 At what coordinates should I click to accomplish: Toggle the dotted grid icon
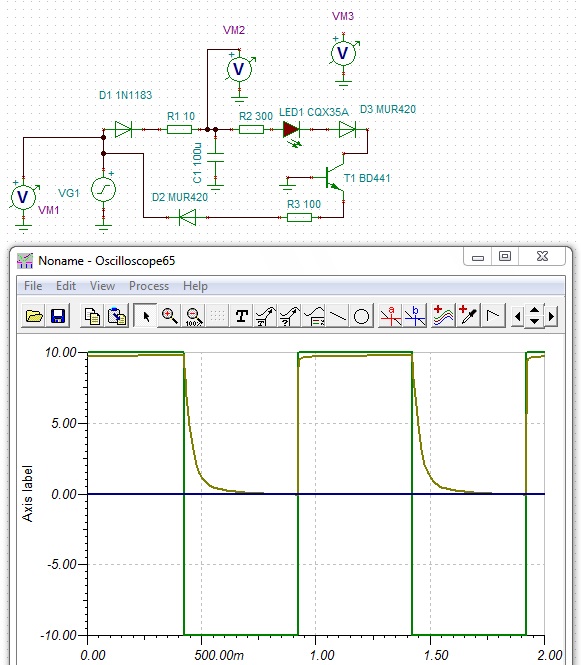pyautogui.click(x=217, y=316)
